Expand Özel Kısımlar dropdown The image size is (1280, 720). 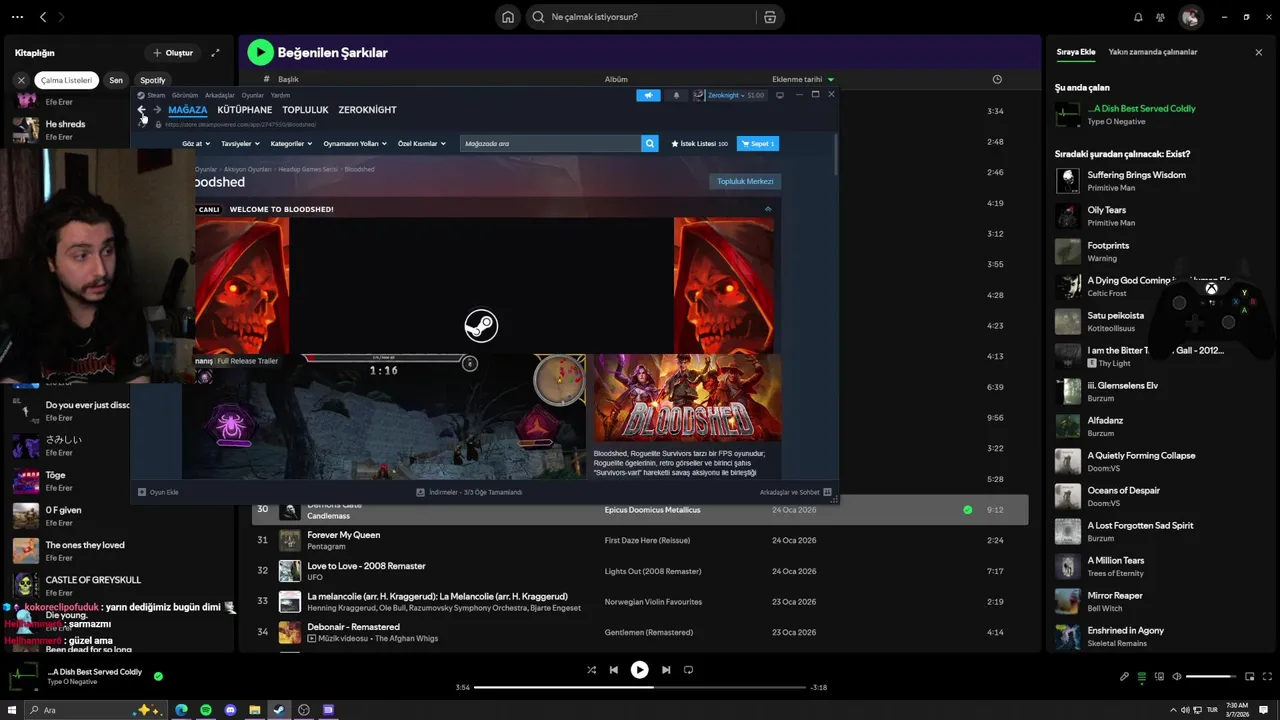pos(422,143)
